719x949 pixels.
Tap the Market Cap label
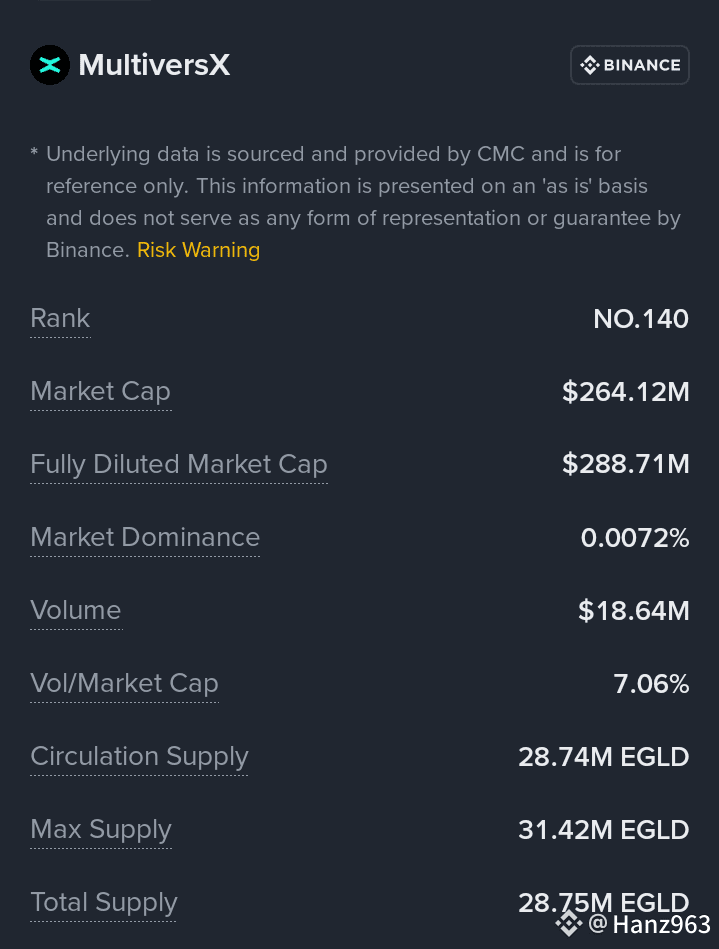pos(100,391)
